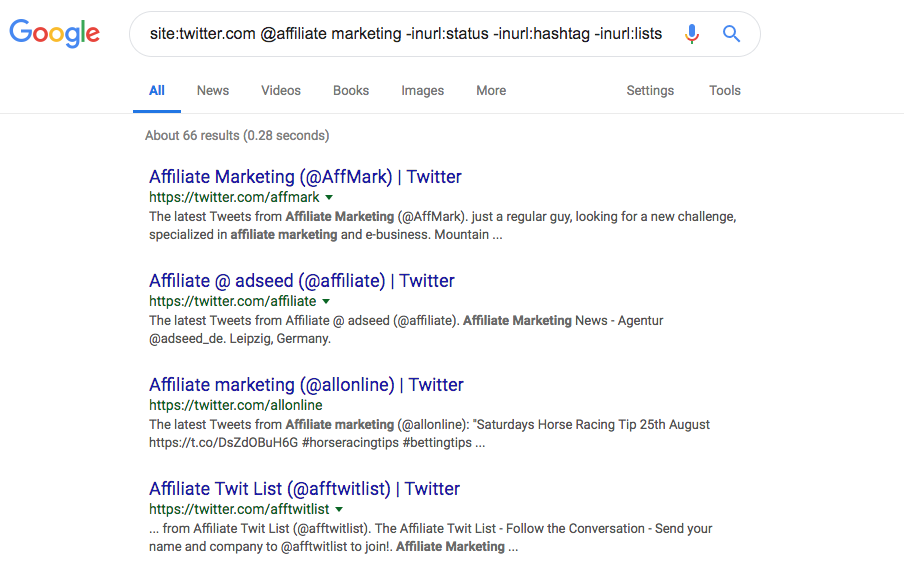The width and height of the screenshot is (904, 576).
Task: Click the microphone voice search icon
Action: click(x=691, y=34)
